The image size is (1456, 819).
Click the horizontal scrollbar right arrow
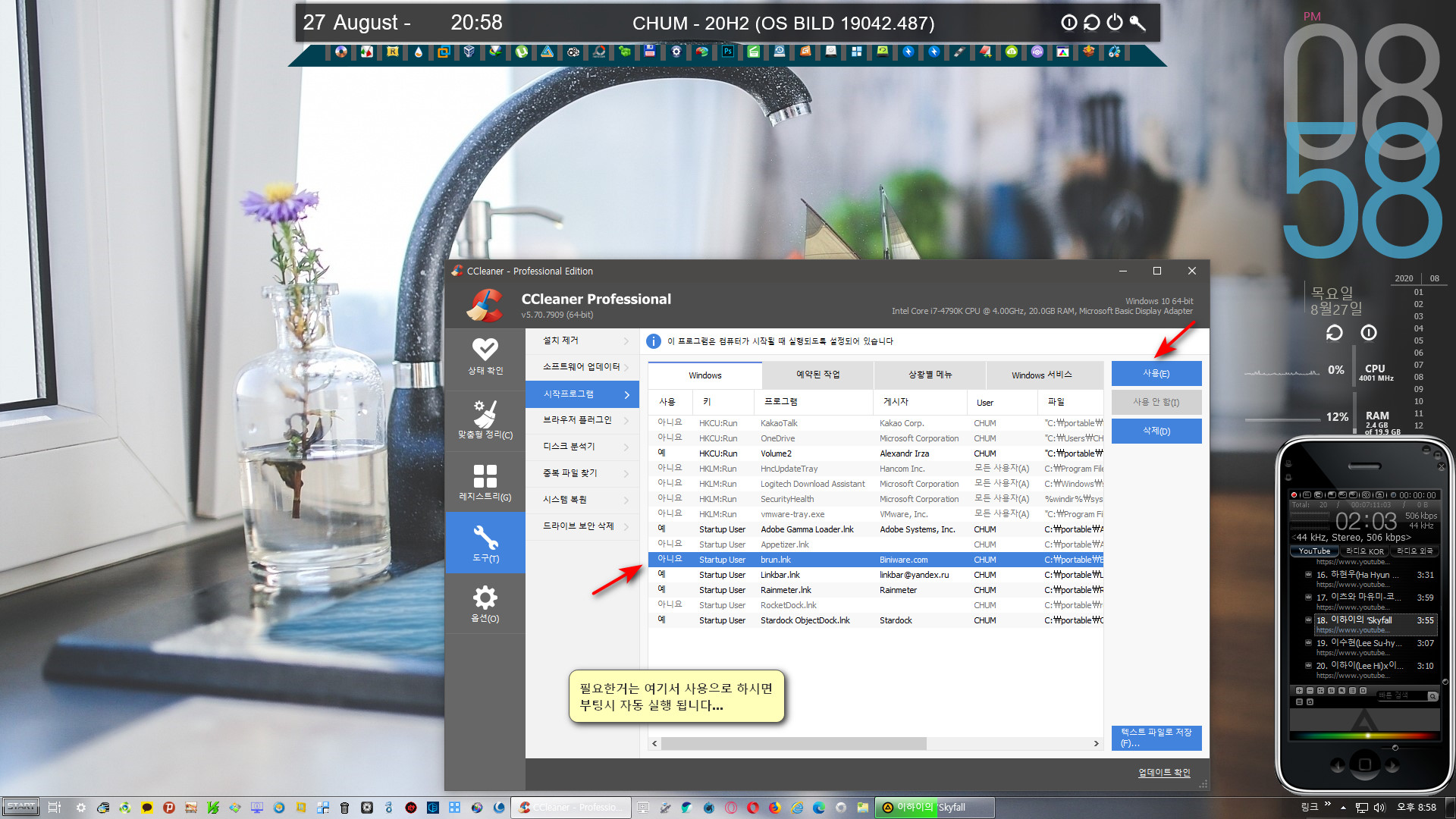pyautogui.click(x=1096, y=744)
